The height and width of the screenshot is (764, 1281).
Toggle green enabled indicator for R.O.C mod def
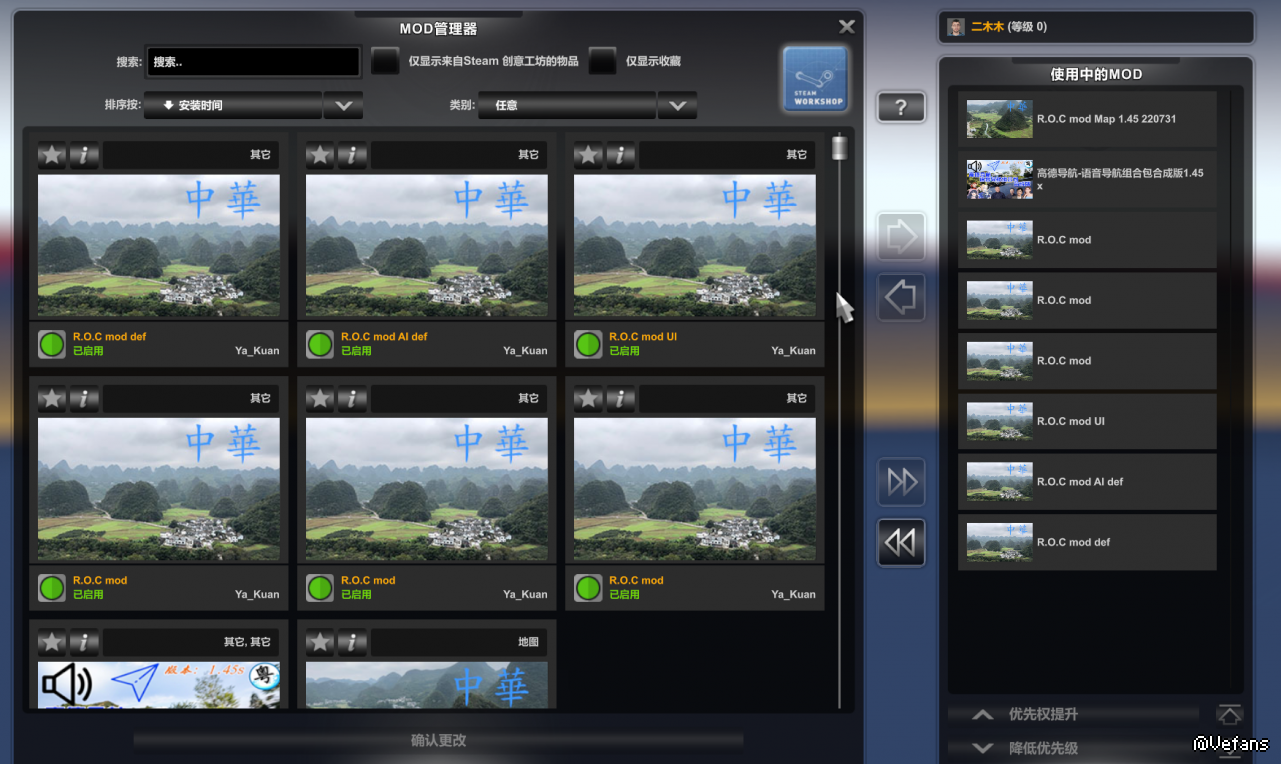coord(52,344)
